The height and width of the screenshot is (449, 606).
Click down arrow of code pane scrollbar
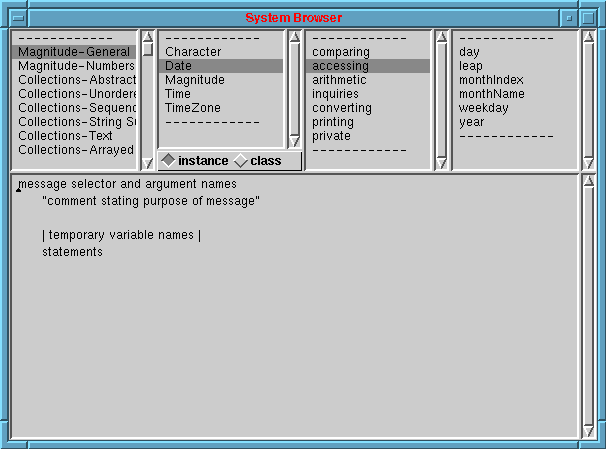[588, 431]
